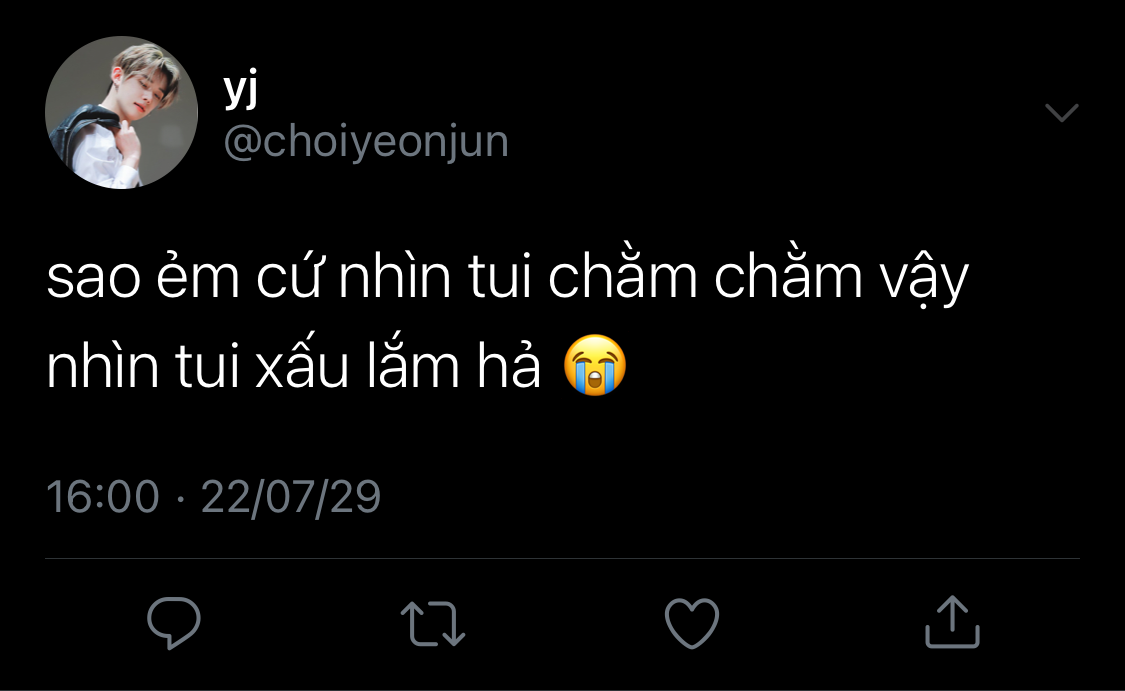Tap the dot between time and date
Image resolution: width=1125 pixels, height=691 pixels.
pos(179,497)
